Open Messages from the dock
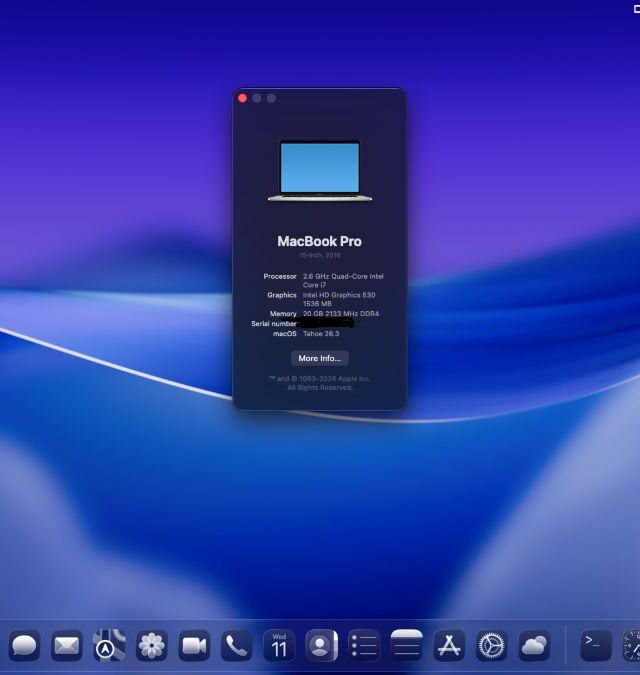 [x=24, y=646]
